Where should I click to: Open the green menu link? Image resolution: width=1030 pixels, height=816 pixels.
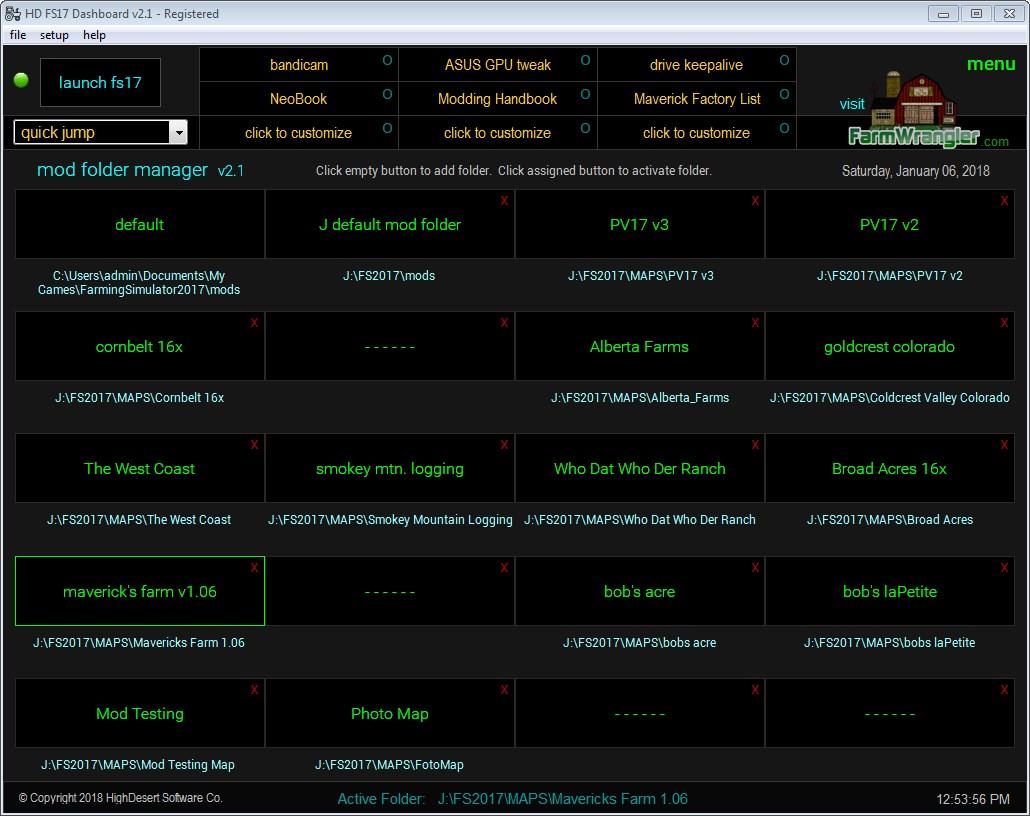(990, 64)
